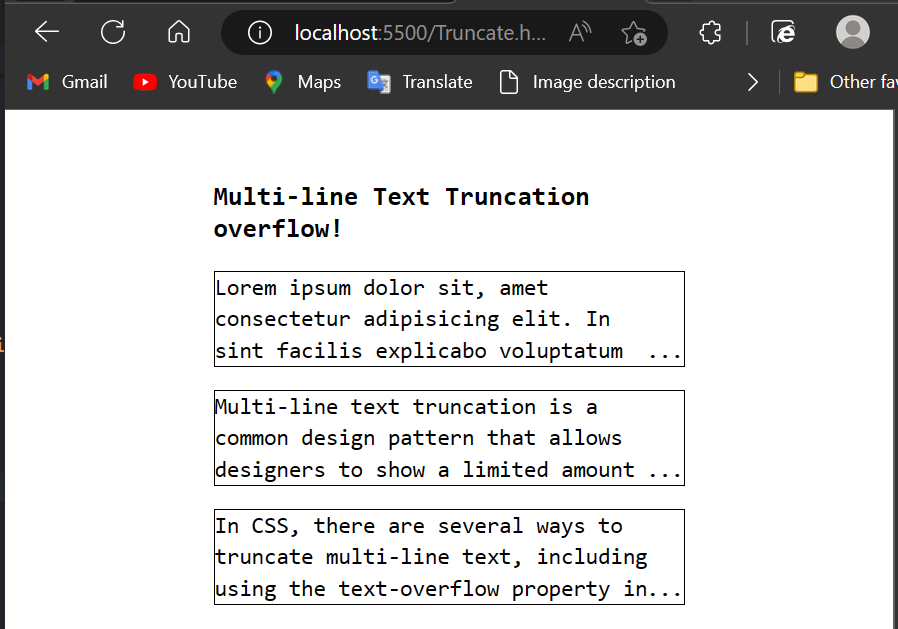Click the address bar showing localhost:5500

pos(420,33)
